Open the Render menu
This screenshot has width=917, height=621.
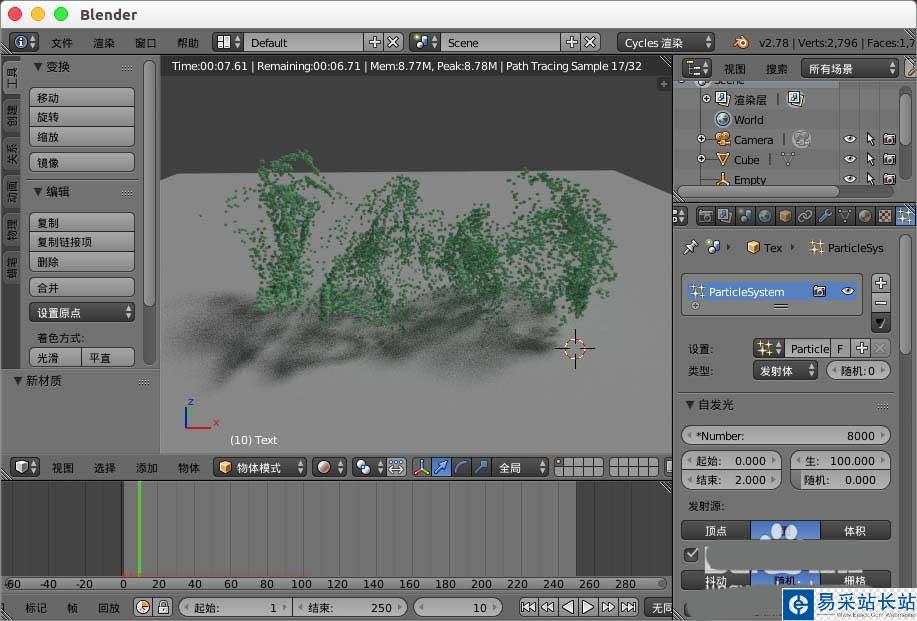click(x=104, y=43)
